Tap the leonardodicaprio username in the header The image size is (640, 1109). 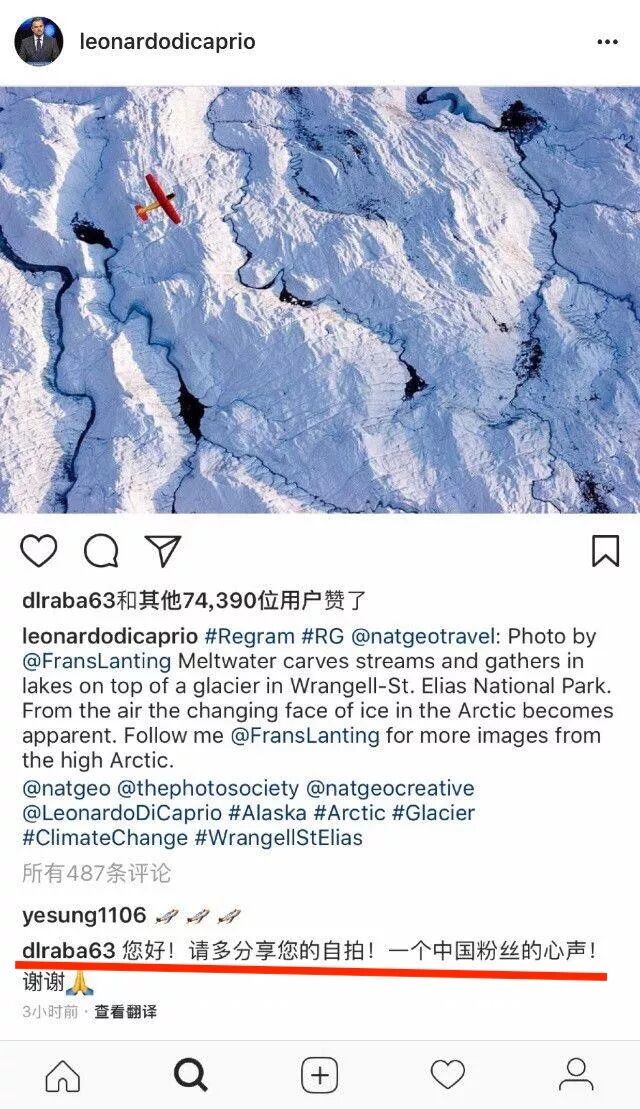click(168, 42)
